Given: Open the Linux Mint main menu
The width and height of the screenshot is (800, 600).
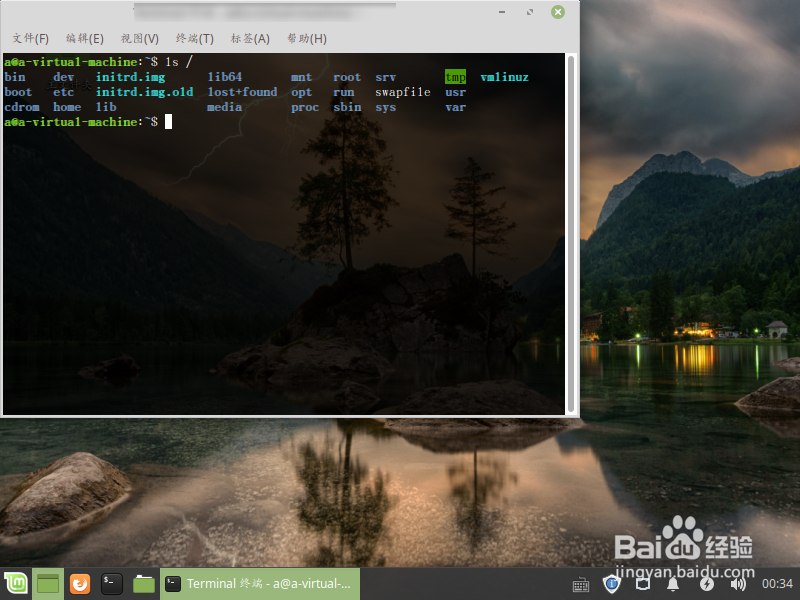Looking at the screenshot, I should [15, 584].
